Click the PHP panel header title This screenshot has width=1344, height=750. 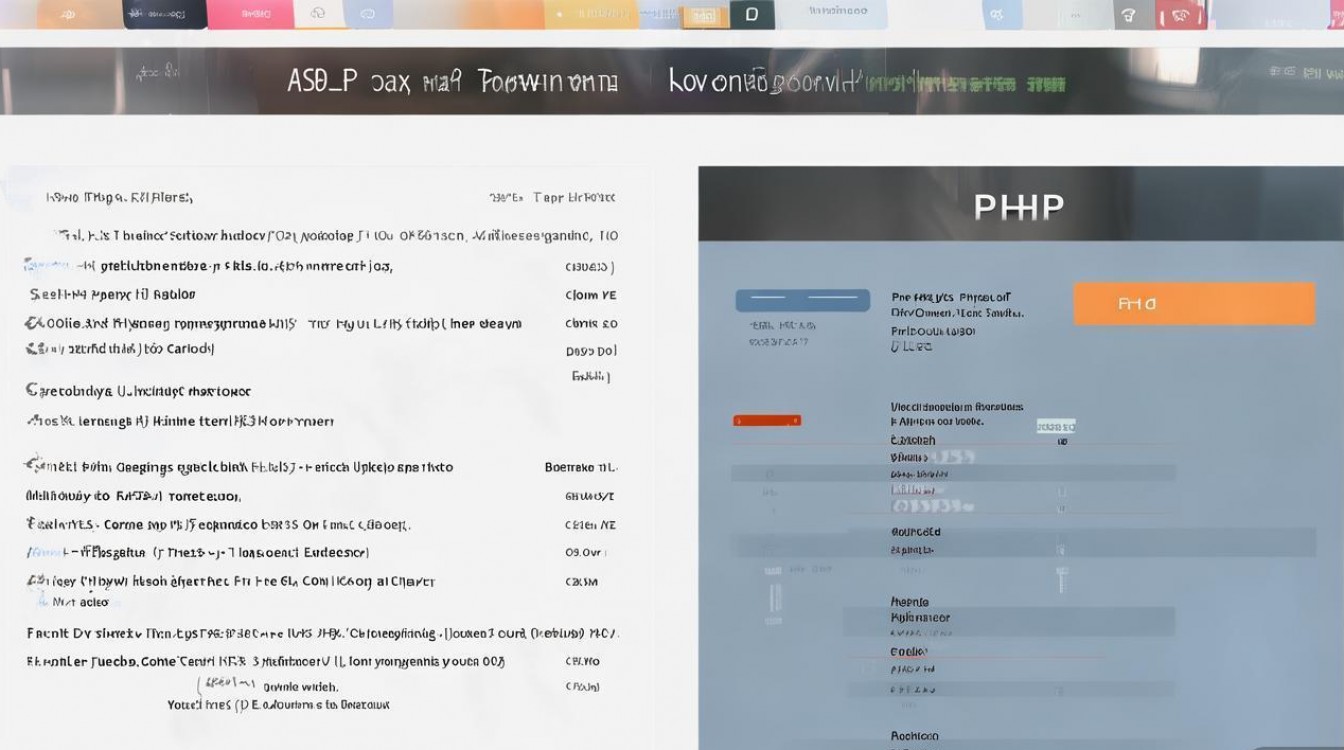point(1019,207)
